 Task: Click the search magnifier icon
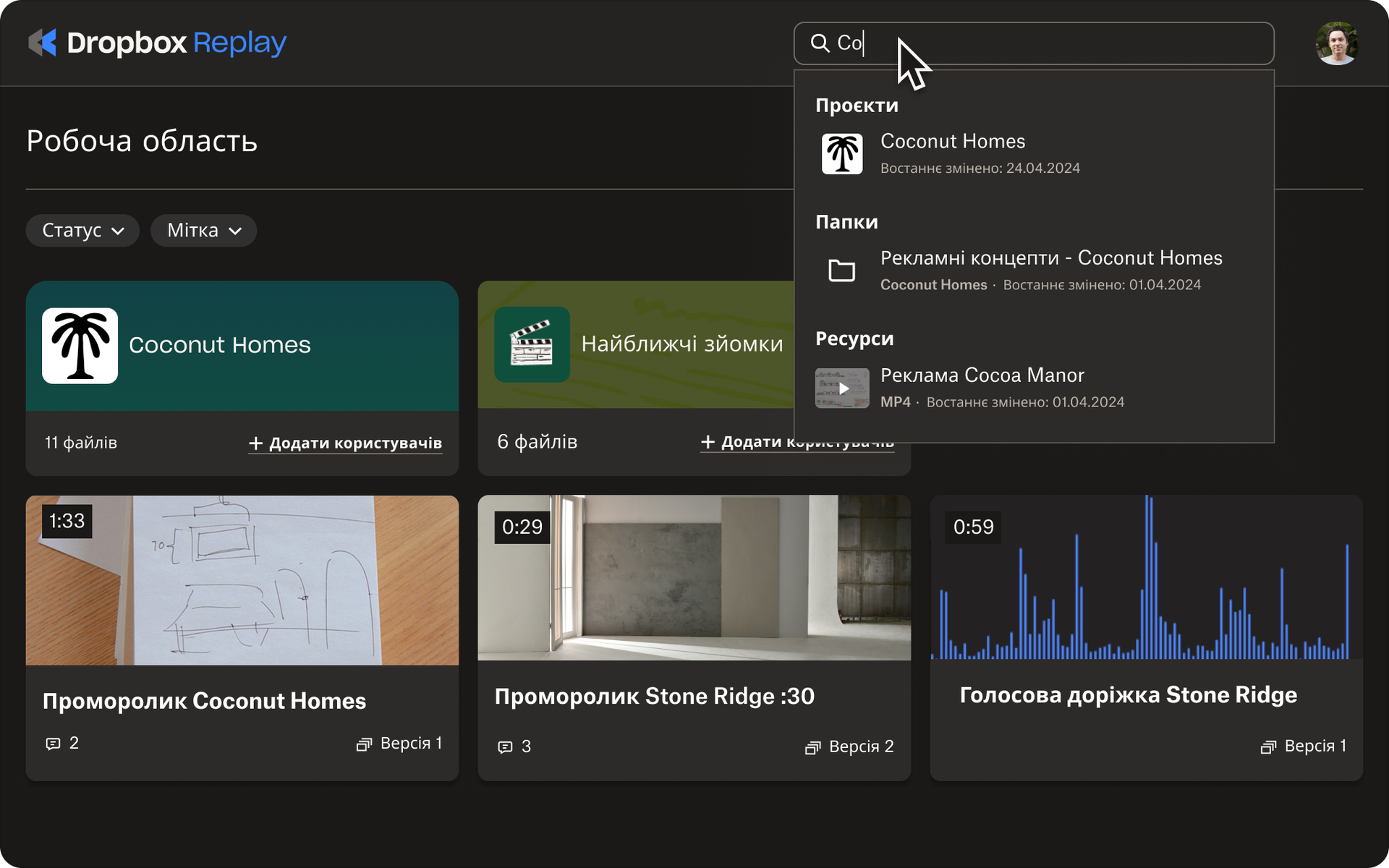pos(820,43)
